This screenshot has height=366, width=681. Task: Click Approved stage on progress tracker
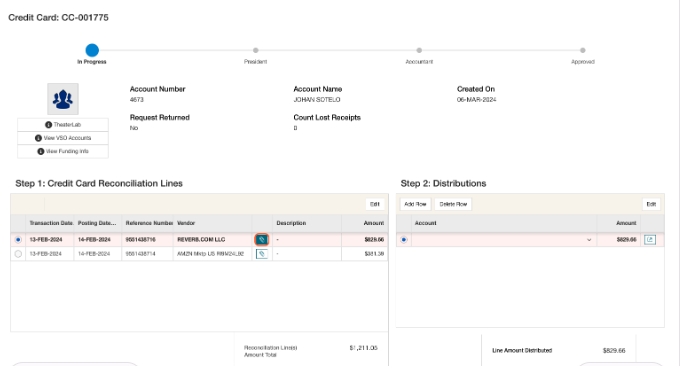pyautogui.click(x=583, y=50)
